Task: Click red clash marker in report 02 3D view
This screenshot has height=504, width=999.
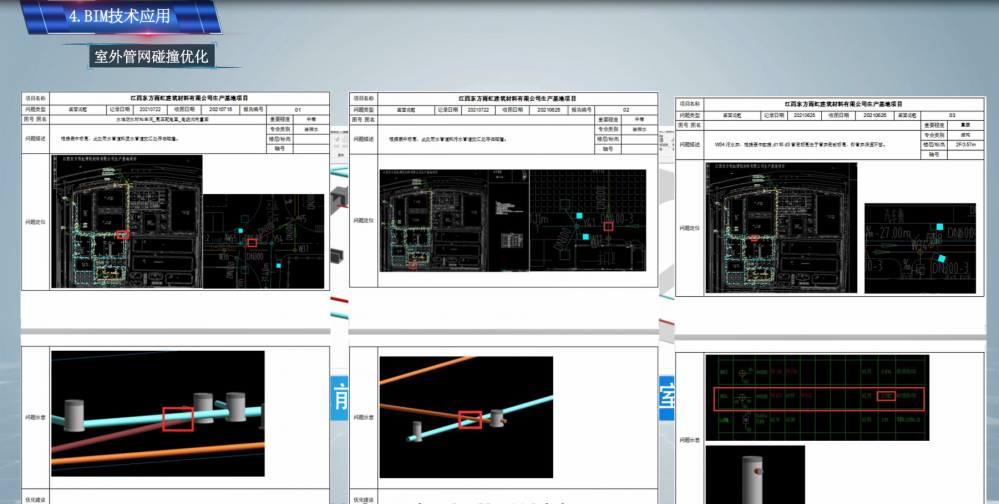Action: 469,419
